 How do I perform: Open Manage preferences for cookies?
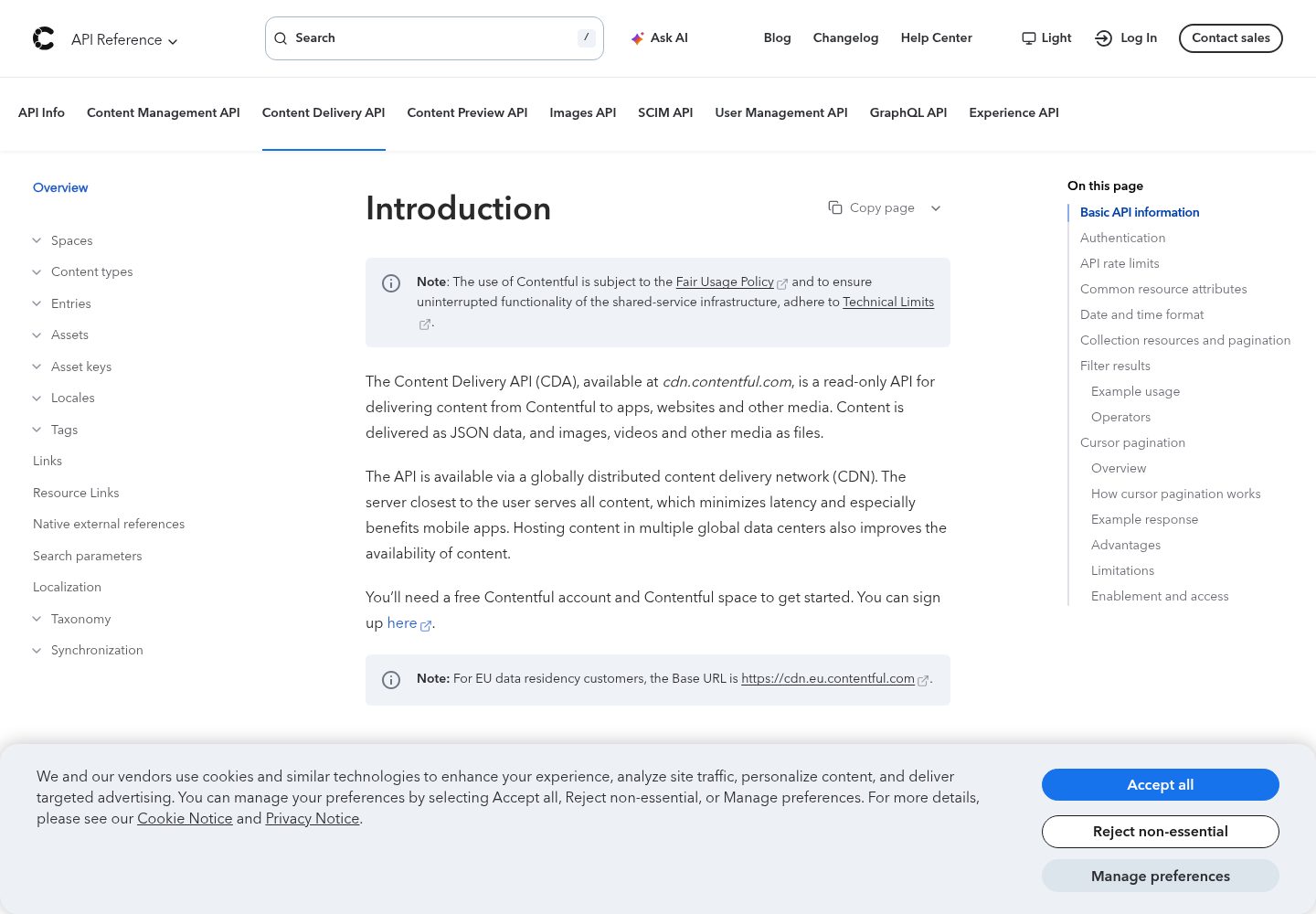tap(1161, 876)
